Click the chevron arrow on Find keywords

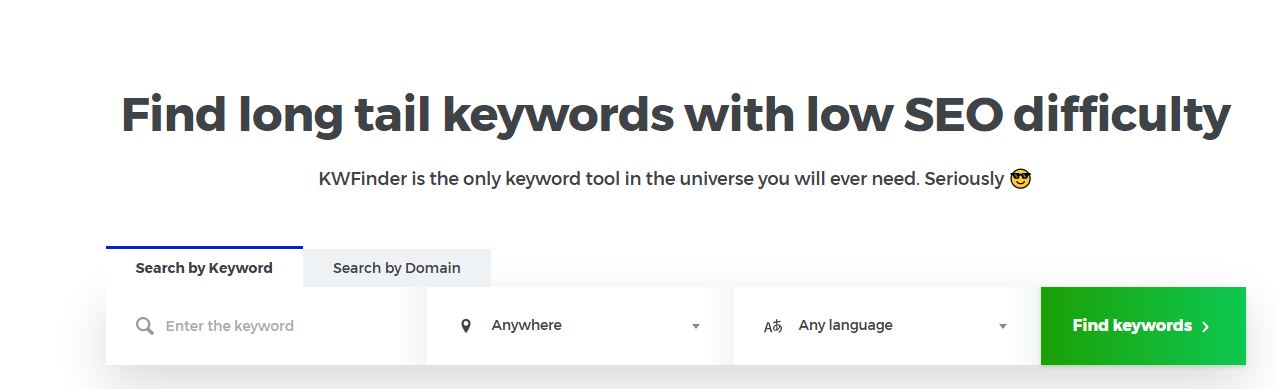[x=1206, y=326]
